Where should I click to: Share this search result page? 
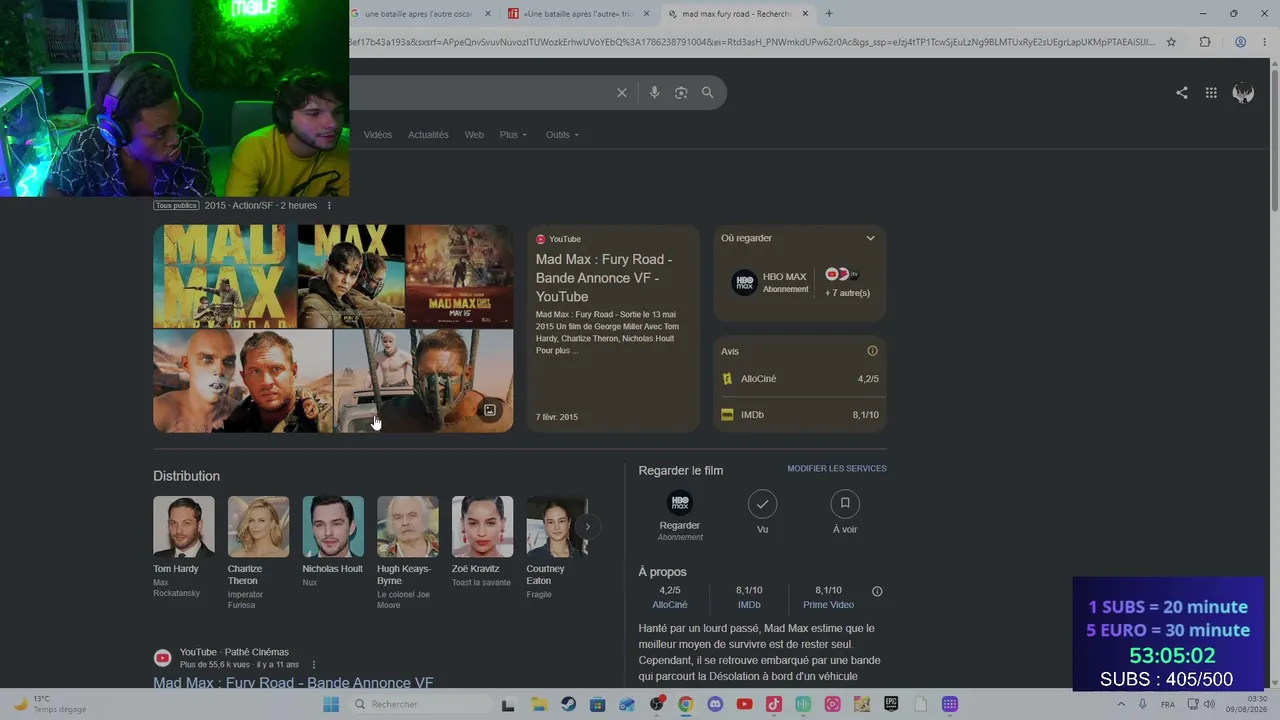(1182, 93)
